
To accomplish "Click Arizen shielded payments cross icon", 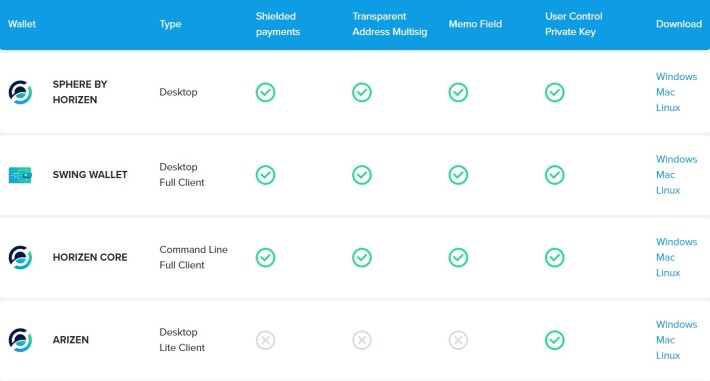I will tap(265, 340).
